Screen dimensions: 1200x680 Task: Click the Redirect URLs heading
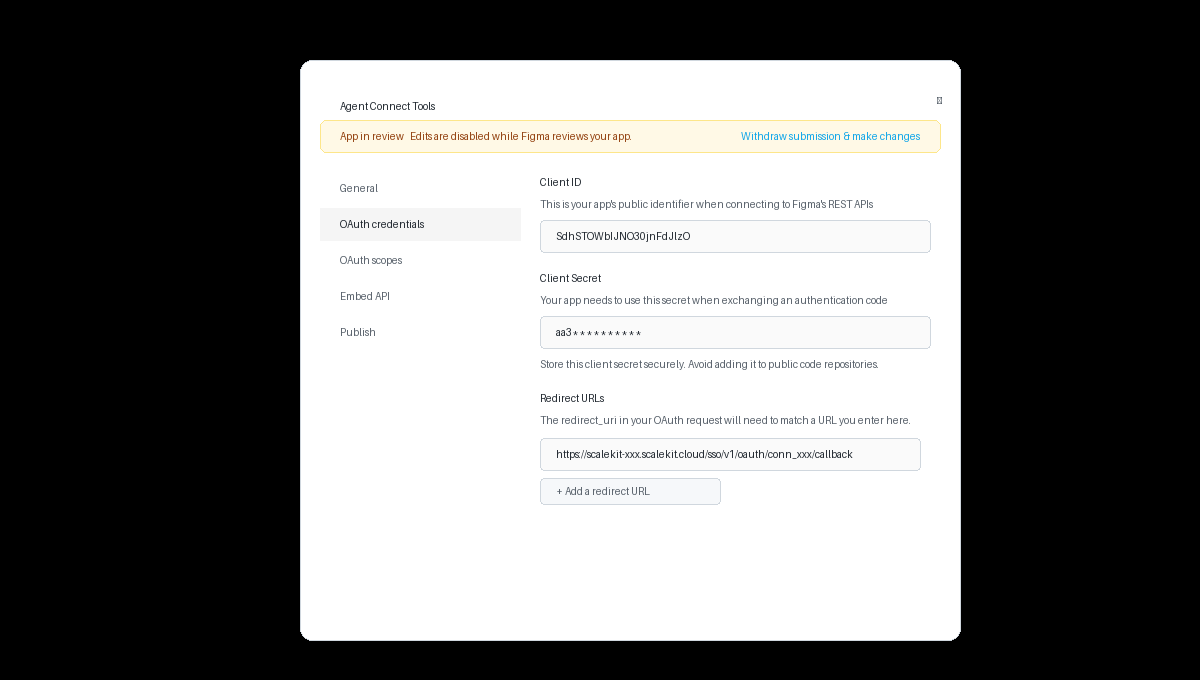(x=572, y=398)
